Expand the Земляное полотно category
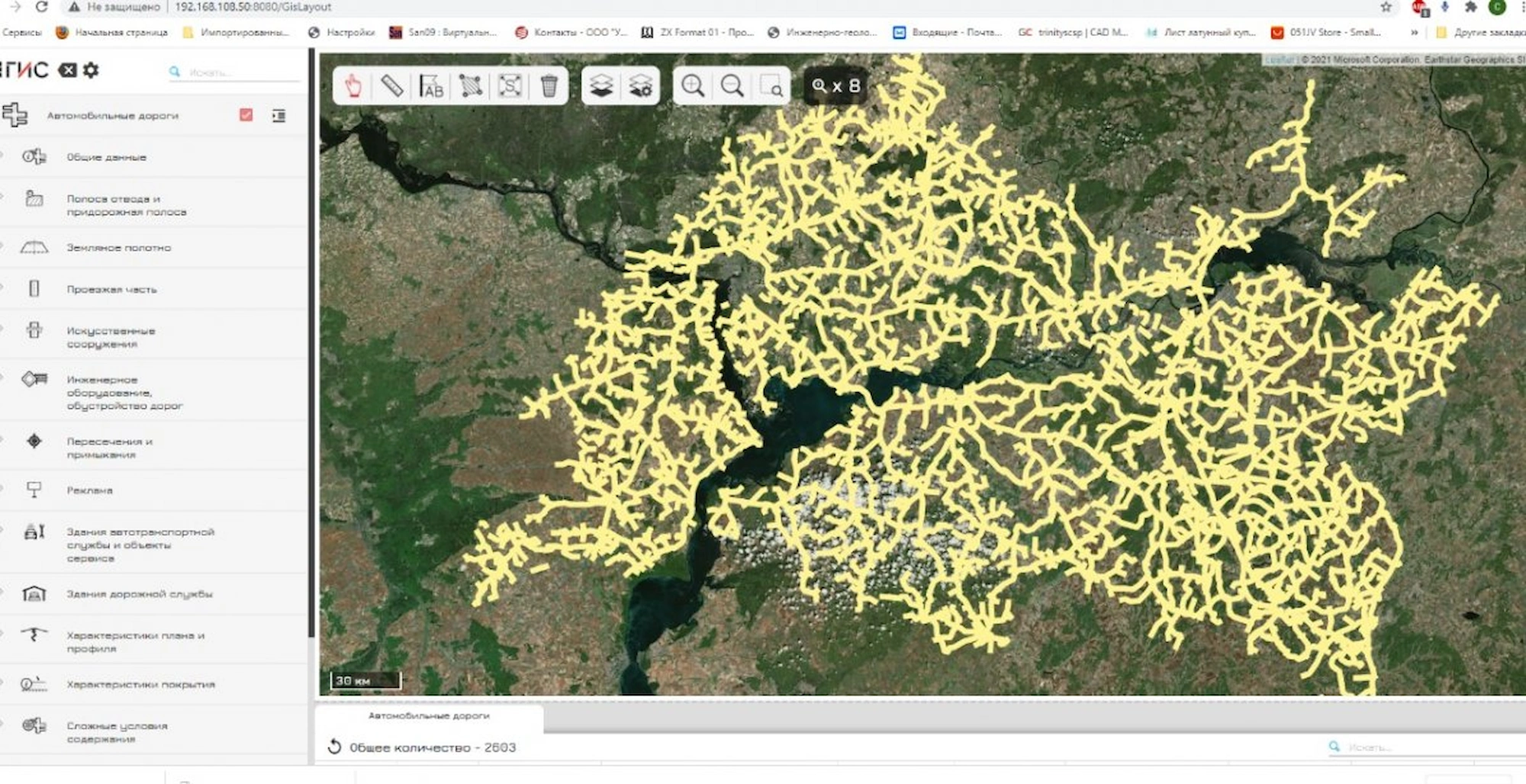 tap(118, 248)
